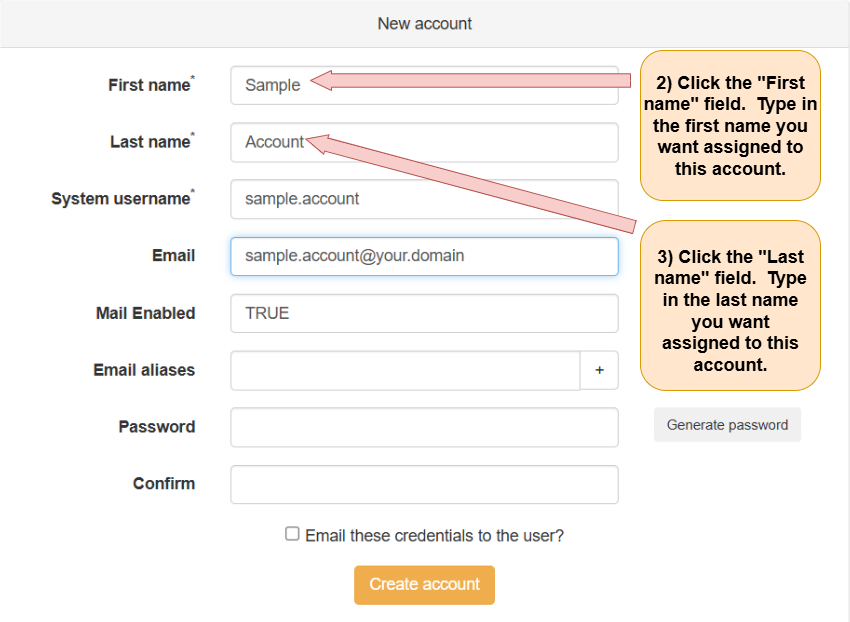850x622 pixels.
Task: Click the "New account" header title
Action: [425, 23]
